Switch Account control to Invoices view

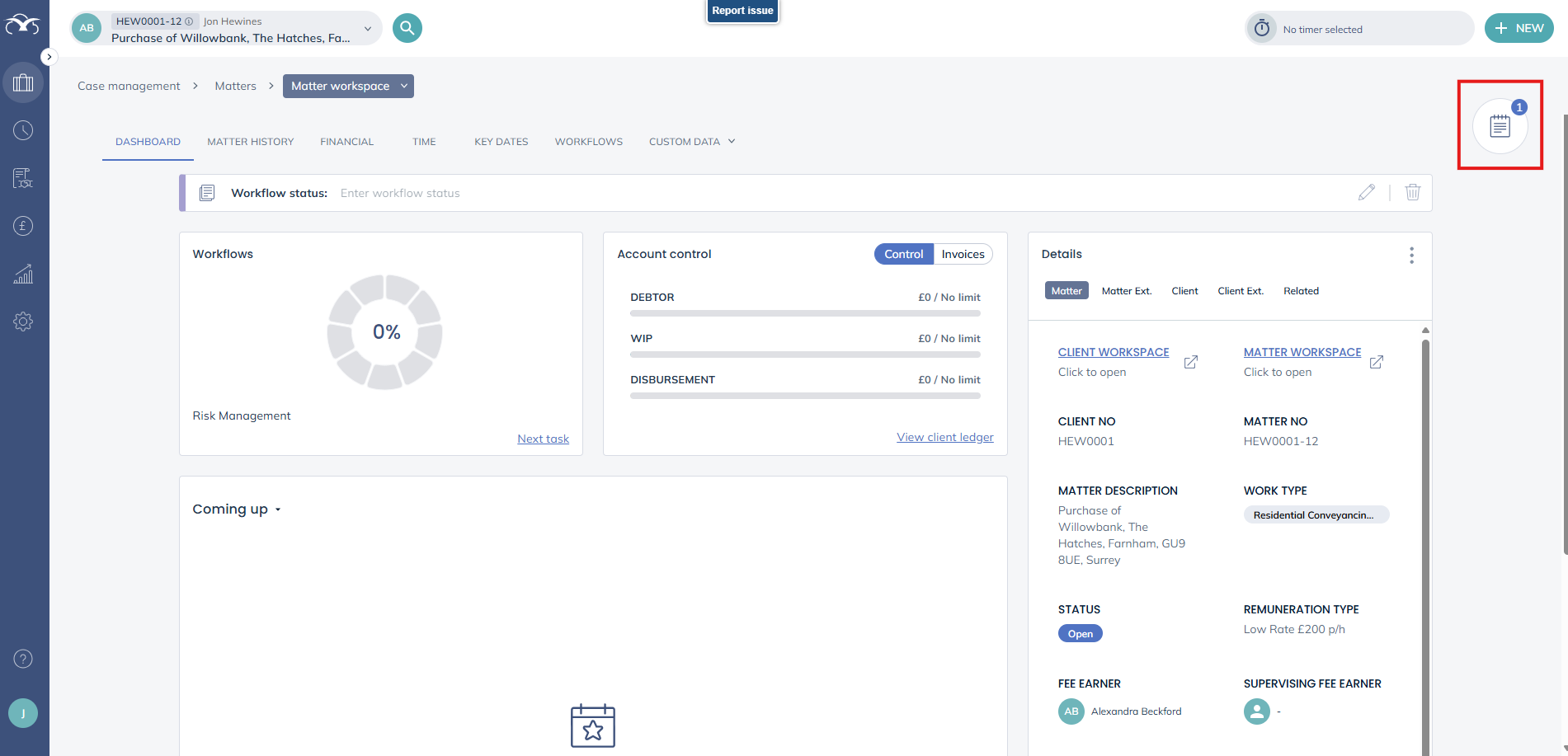(x=963, y=254)
